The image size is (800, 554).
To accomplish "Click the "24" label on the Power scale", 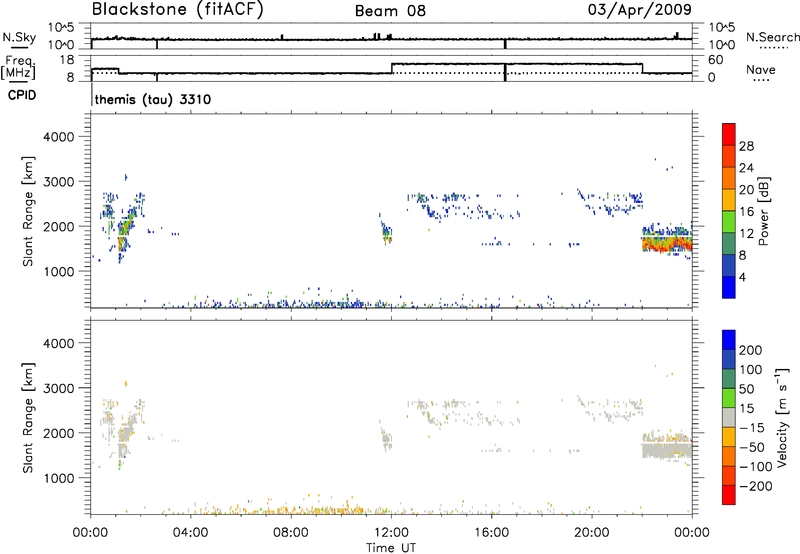I will click(x=746, y=168).
